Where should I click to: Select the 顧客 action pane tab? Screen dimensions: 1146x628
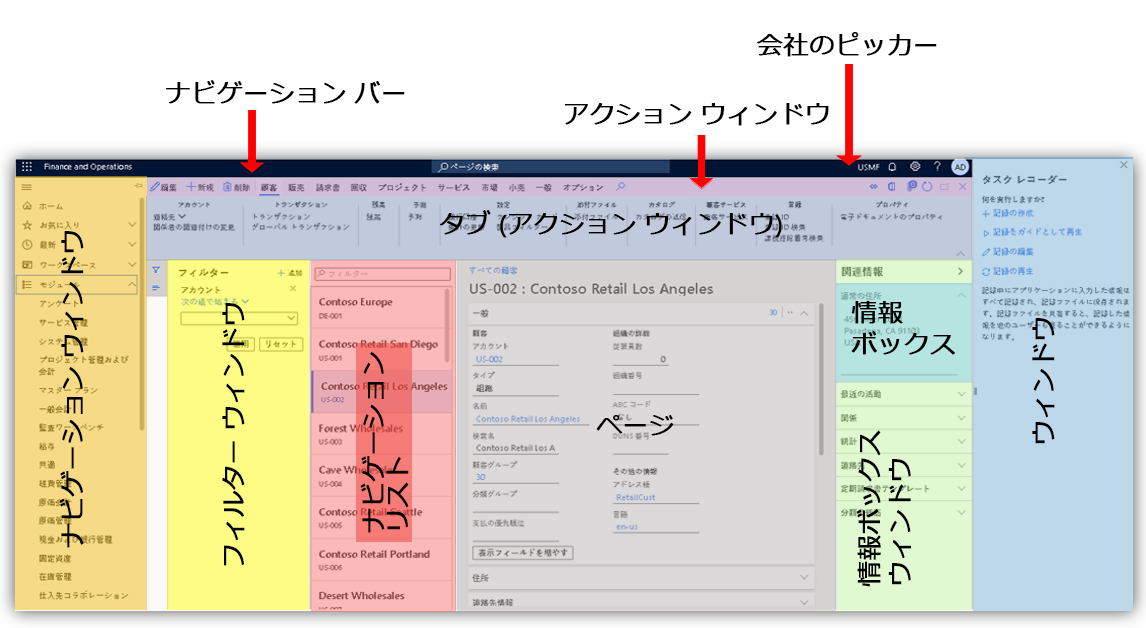(269, 187)
